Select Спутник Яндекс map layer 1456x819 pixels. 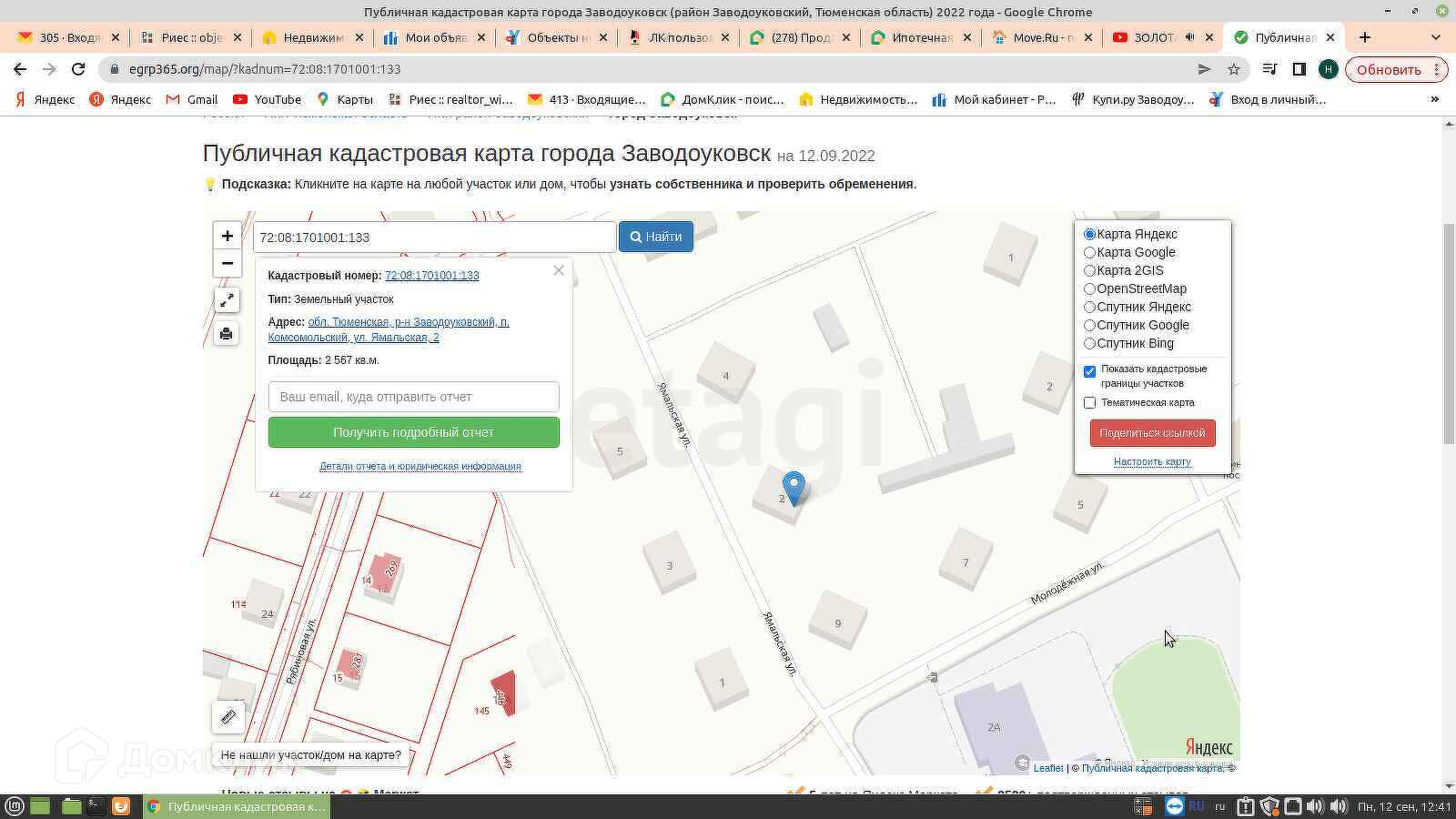pyautogui.click(x=1089, y=307)
